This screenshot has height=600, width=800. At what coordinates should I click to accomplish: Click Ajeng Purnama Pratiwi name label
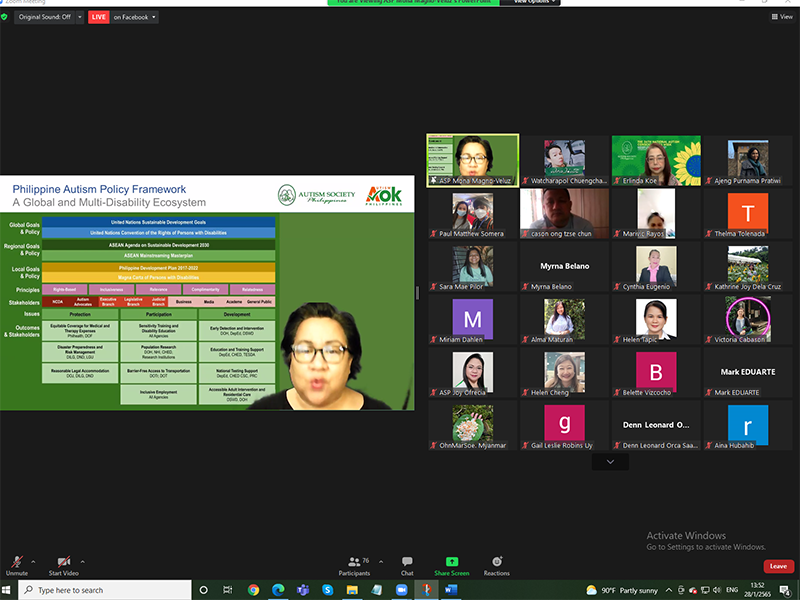[747, 181]
